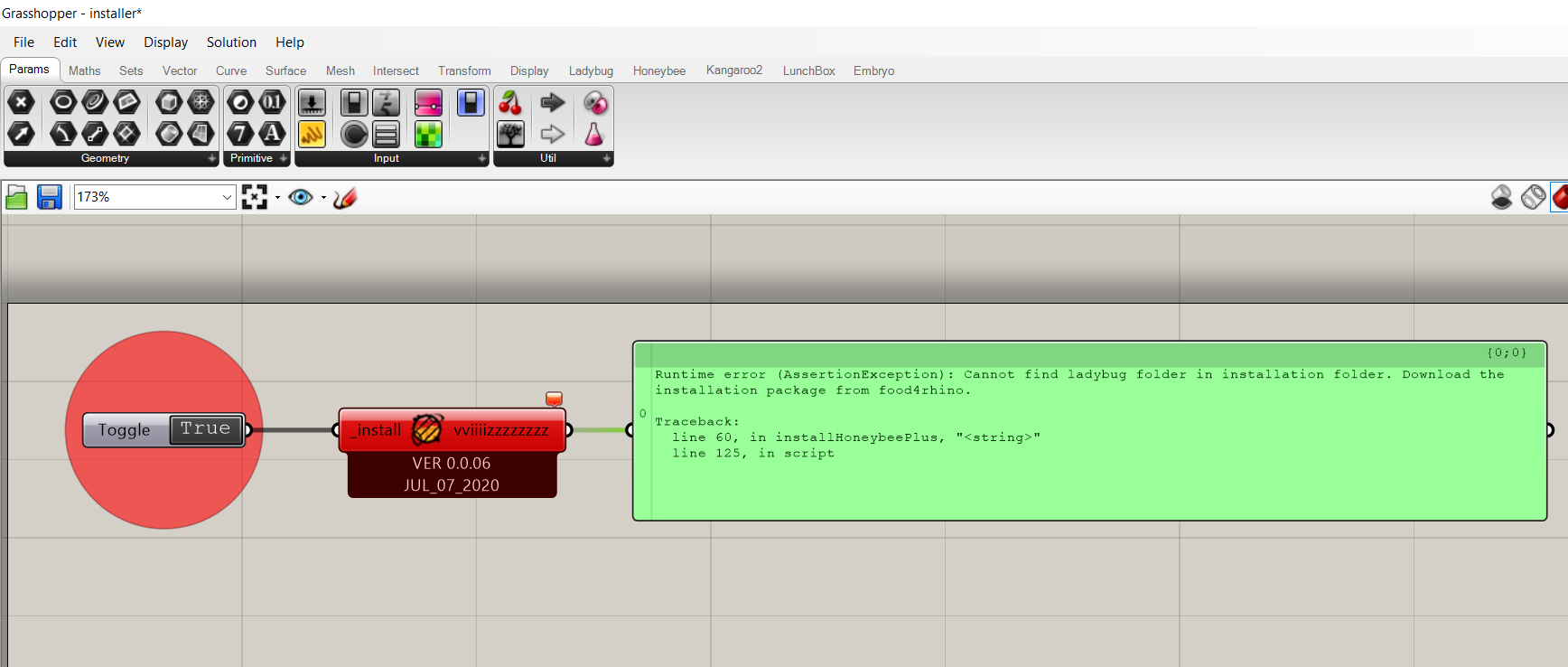Click the zoom extents icon
The width and height of the screenshot is (1568, 667).
point(255,197)
